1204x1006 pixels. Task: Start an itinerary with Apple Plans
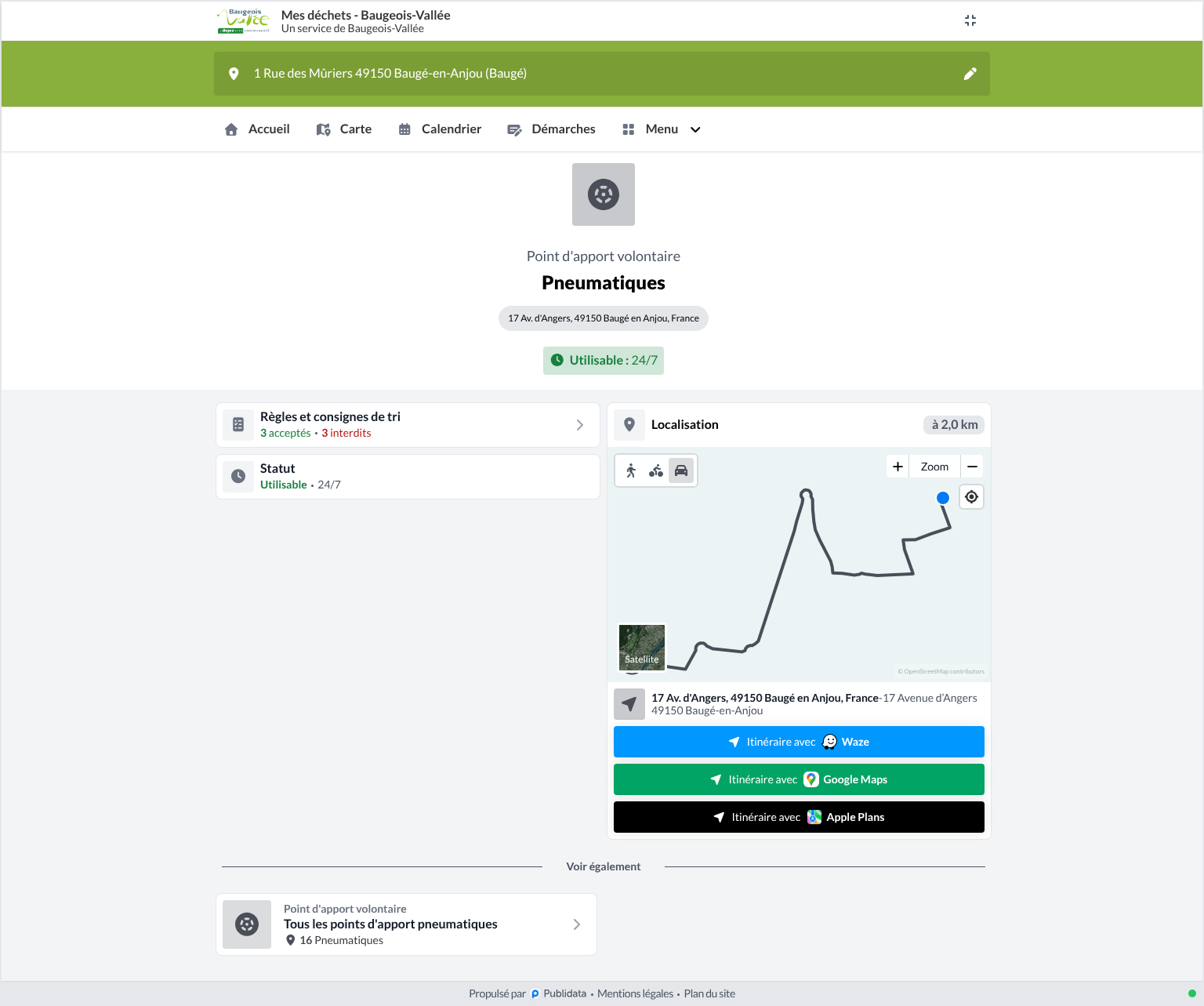[799, 817]
